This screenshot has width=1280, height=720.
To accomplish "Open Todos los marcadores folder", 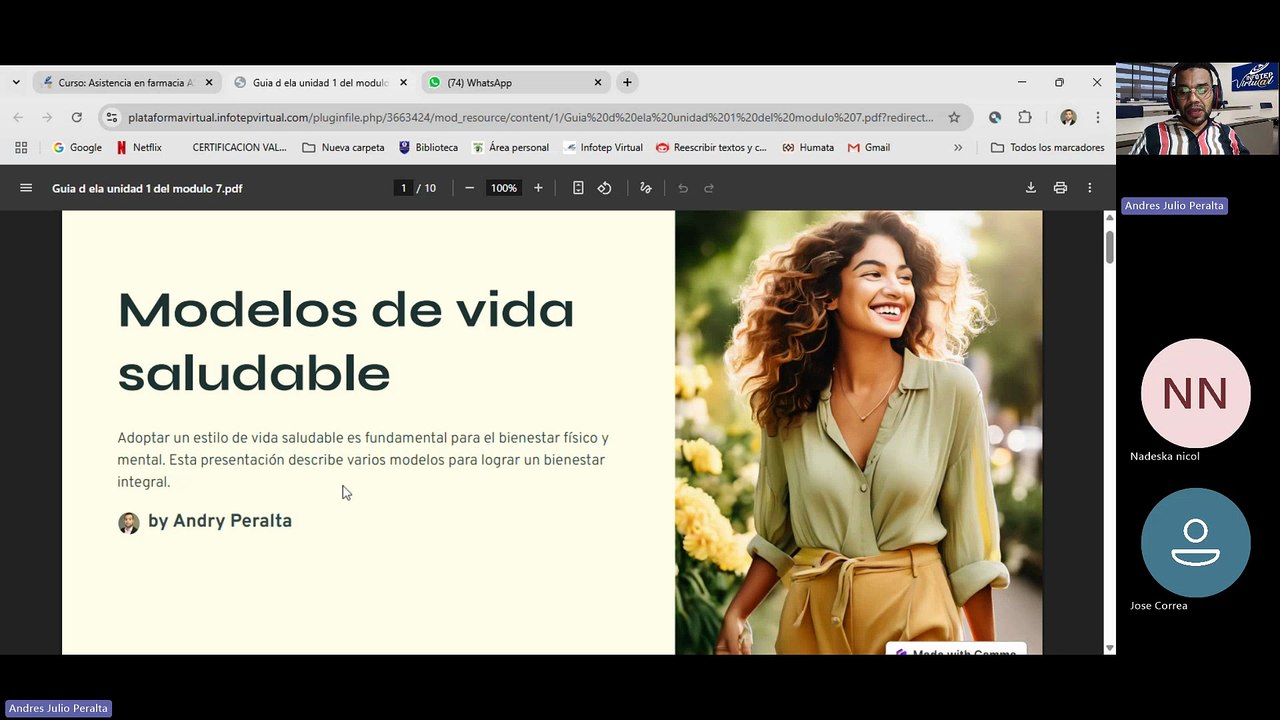I will 1047,147.
